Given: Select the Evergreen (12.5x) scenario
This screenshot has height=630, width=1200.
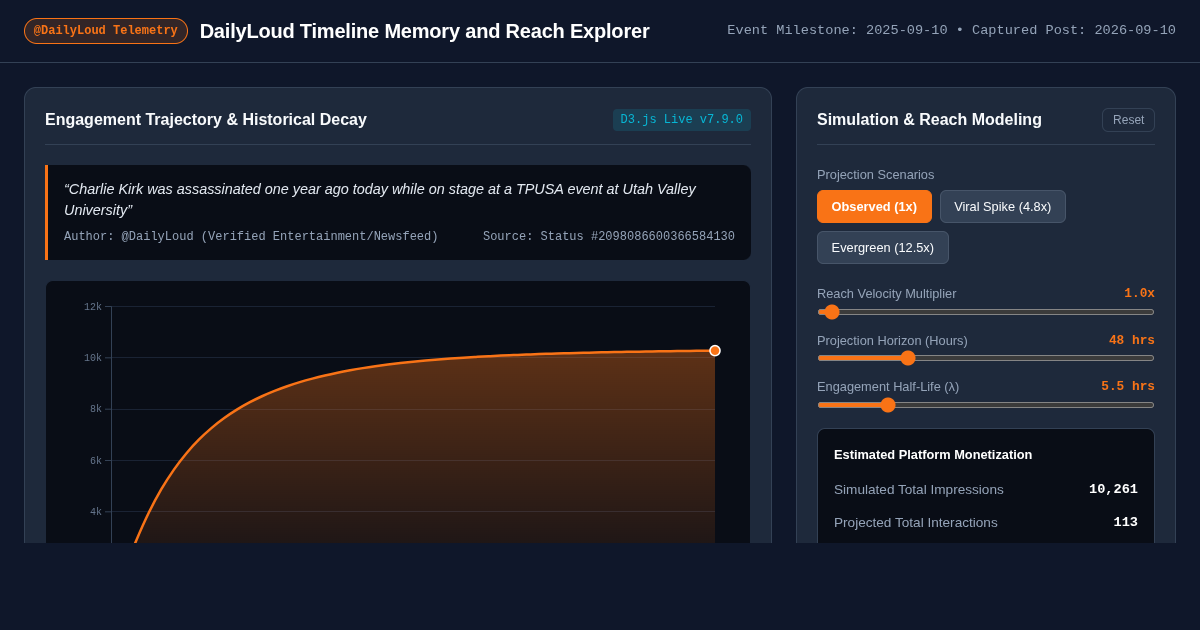Looking at the screenshot, I should click(x=882, y=248).
